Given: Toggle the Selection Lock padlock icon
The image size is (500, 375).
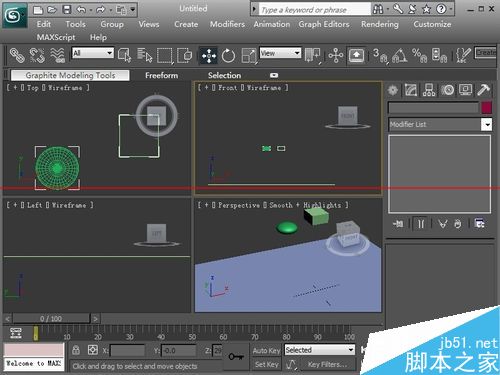Looking at the screenshot, I should [76, 350].
